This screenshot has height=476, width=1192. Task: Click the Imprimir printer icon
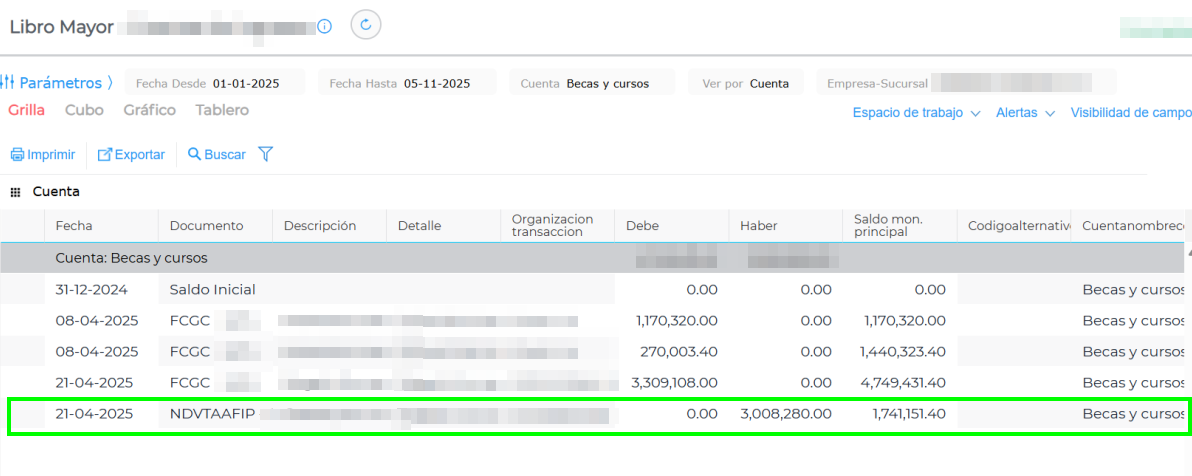(x=17, y=155)
